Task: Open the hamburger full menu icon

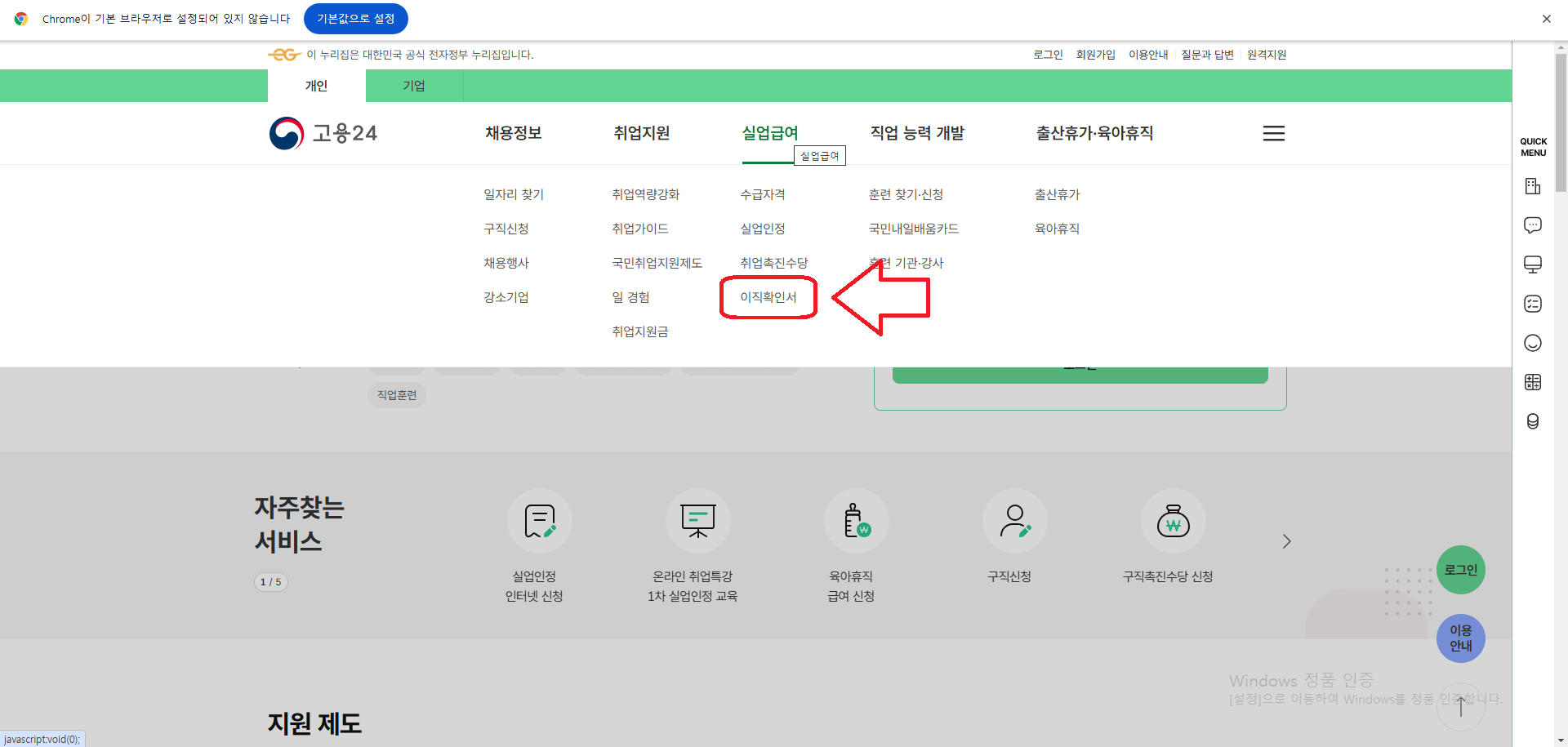Action: (x=1273, y=133)
